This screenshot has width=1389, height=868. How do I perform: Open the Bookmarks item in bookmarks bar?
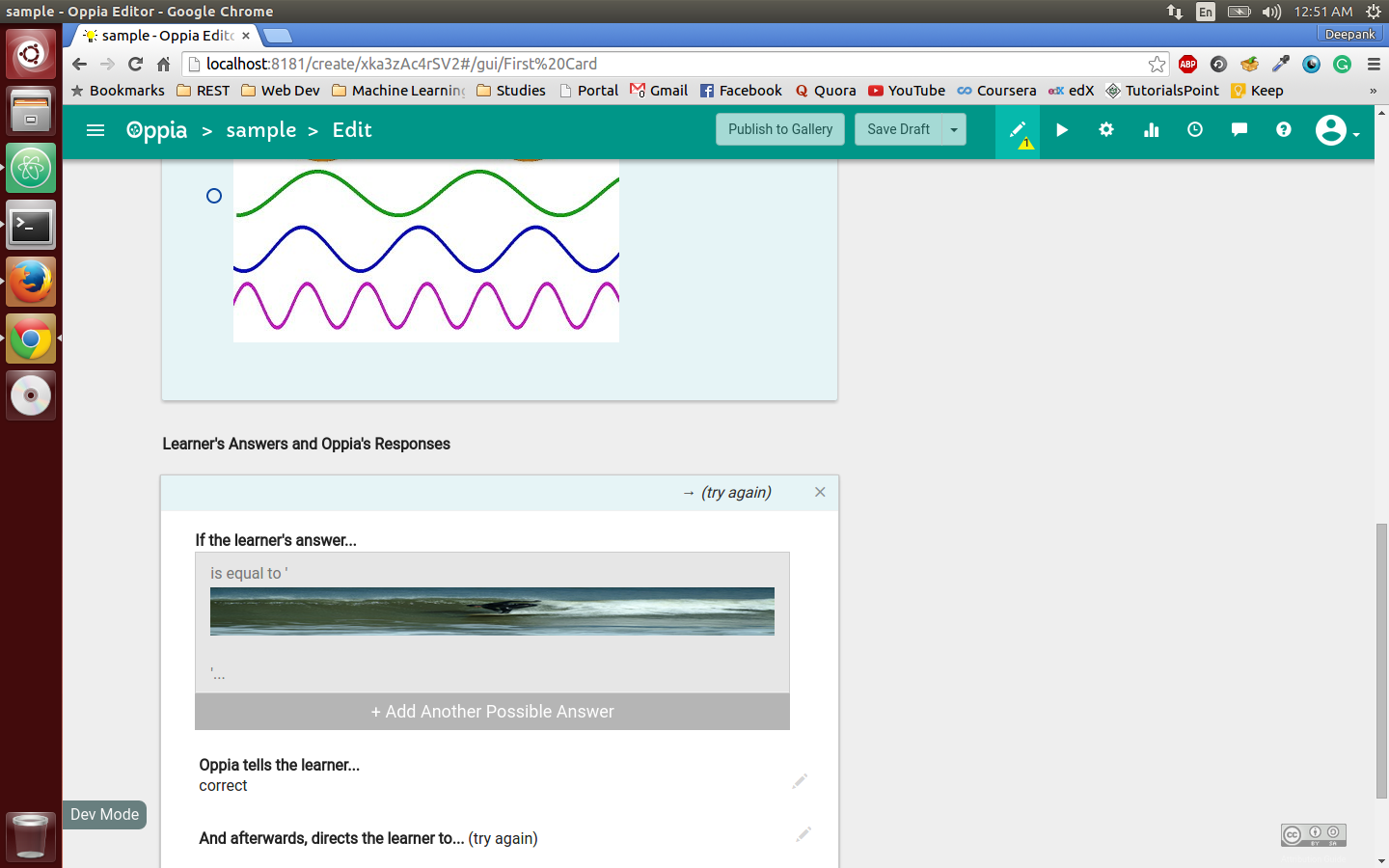pos(118,91)
